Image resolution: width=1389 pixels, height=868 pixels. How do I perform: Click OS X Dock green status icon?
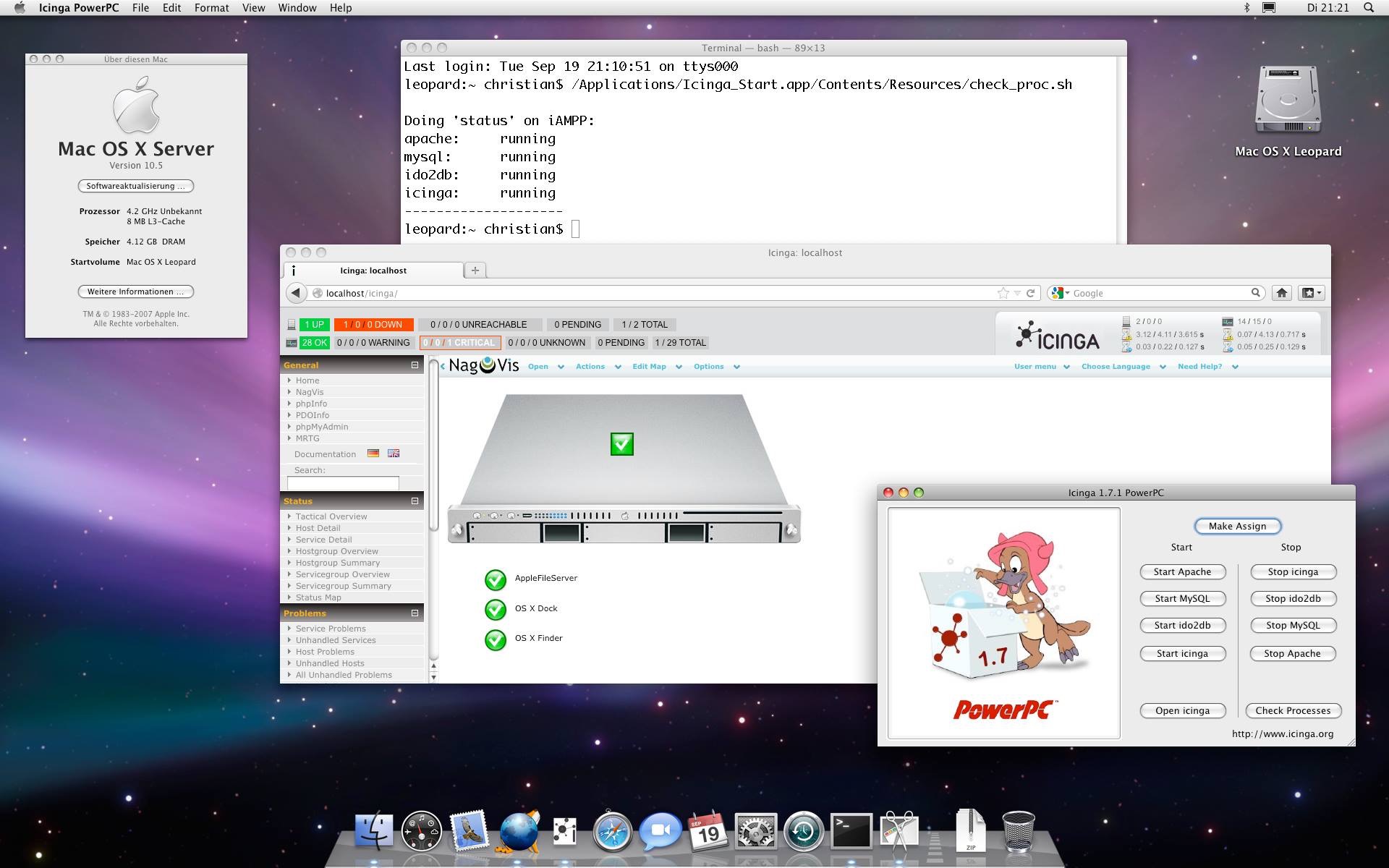pos(496,610)
